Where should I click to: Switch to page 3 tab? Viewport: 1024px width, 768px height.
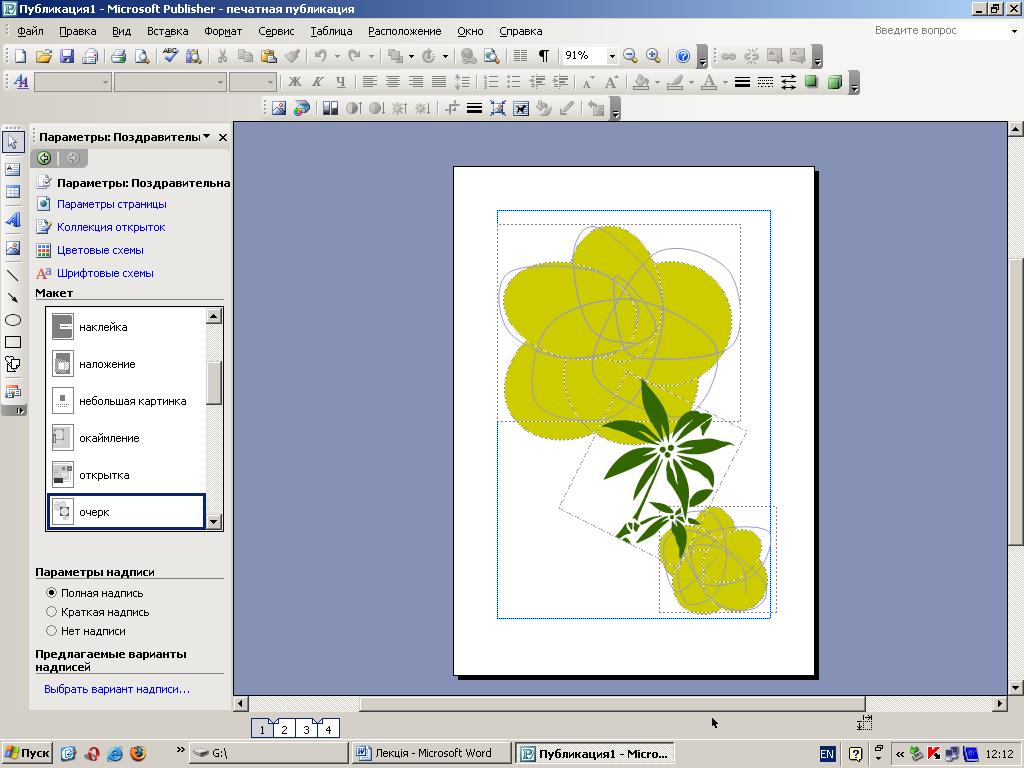[306, 729]
